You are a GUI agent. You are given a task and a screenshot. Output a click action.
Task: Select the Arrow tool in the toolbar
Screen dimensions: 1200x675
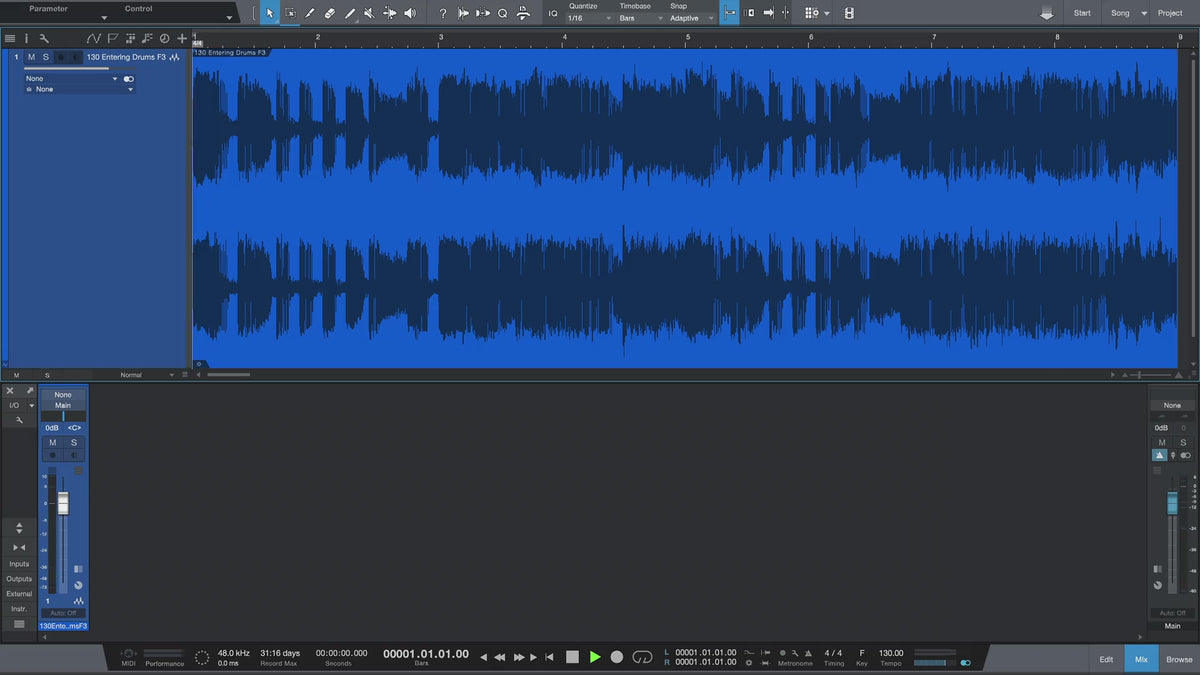coord(269,13)
